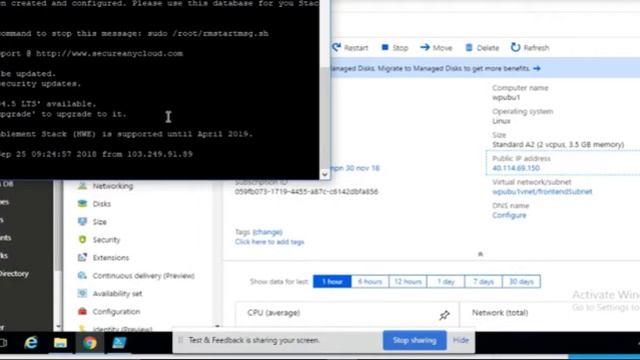Show data for last 1 day
Screen dimensions: 640x360
tap(446, 281)
